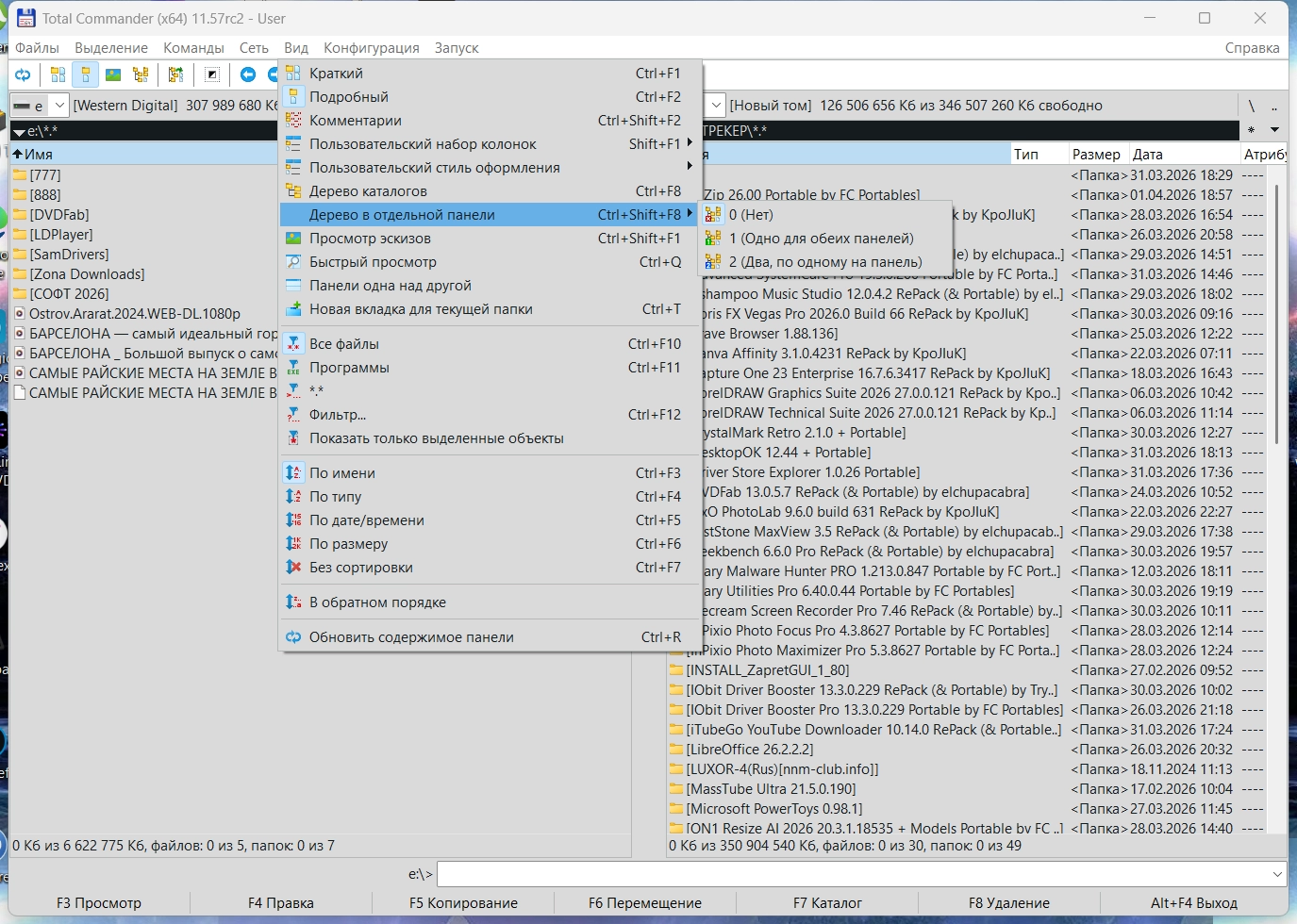Click the folder icon next to [MassTube Ultra 21.5.0.190]
This screenshot has width=1297, height=924.
[676, 789]
